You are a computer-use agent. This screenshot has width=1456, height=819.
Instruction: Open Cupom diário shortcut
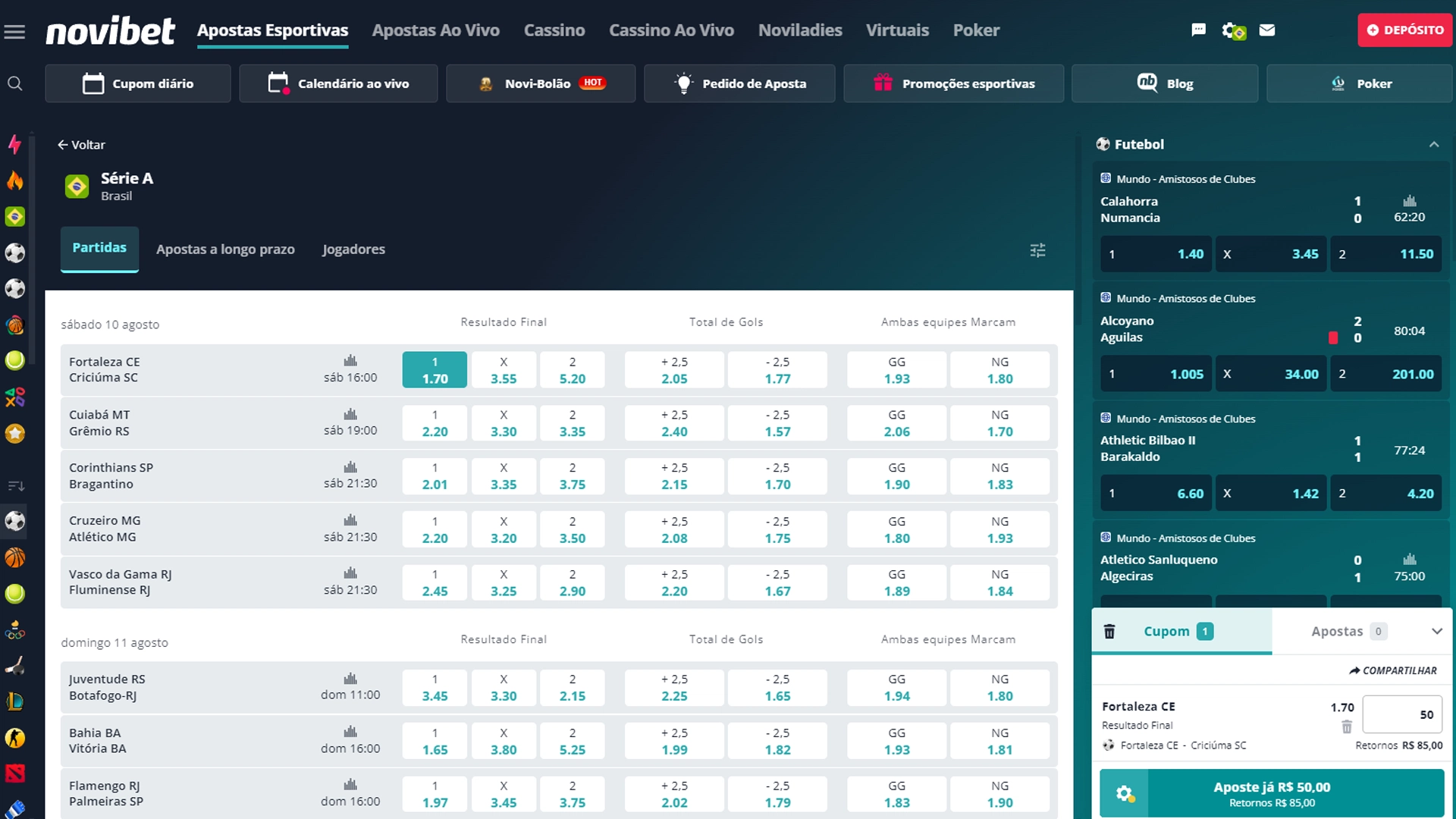pyautogui.click(x=138, y=83)
